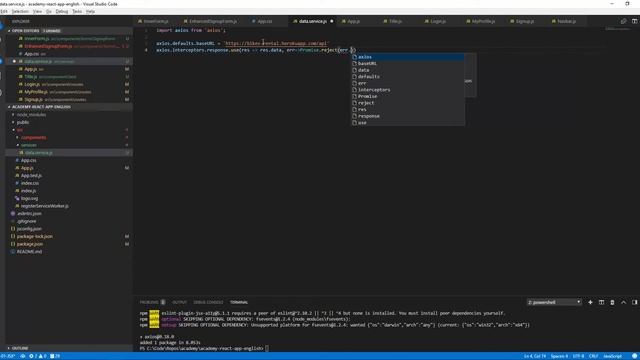Viewport: 640px width, 360px height.
Task: Open the Help menu
Action: coord(90,11)
